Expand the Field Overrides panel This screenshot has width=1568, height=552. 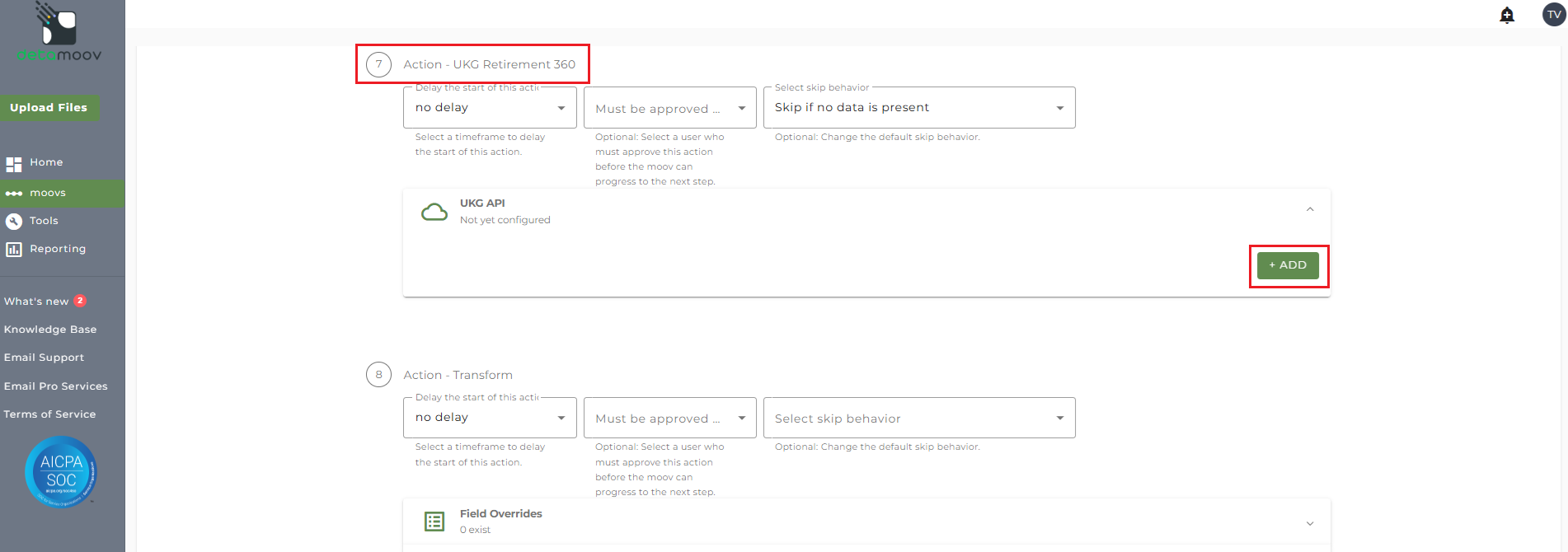pyautogui.click(x=1310, y=523)
